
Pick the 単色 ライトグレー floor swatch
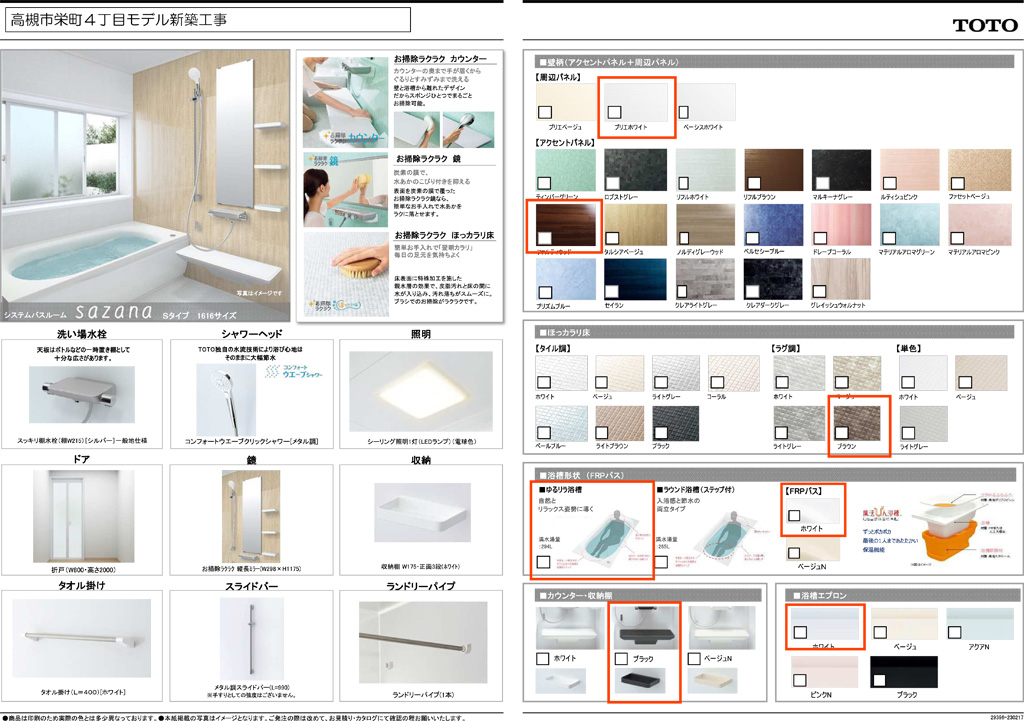click(x=923, y=423)
